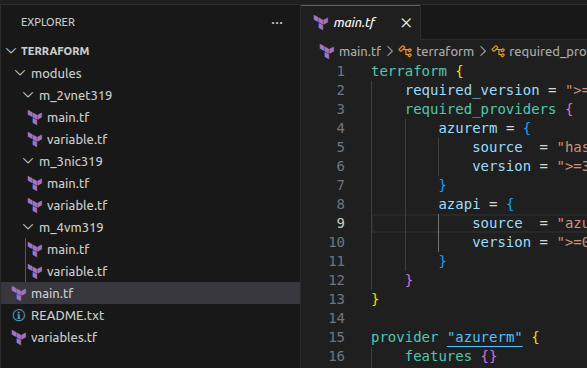This screenshot has height=368, width=587.
Task: Collapse the modules folder
Action: tap(20, 73)
